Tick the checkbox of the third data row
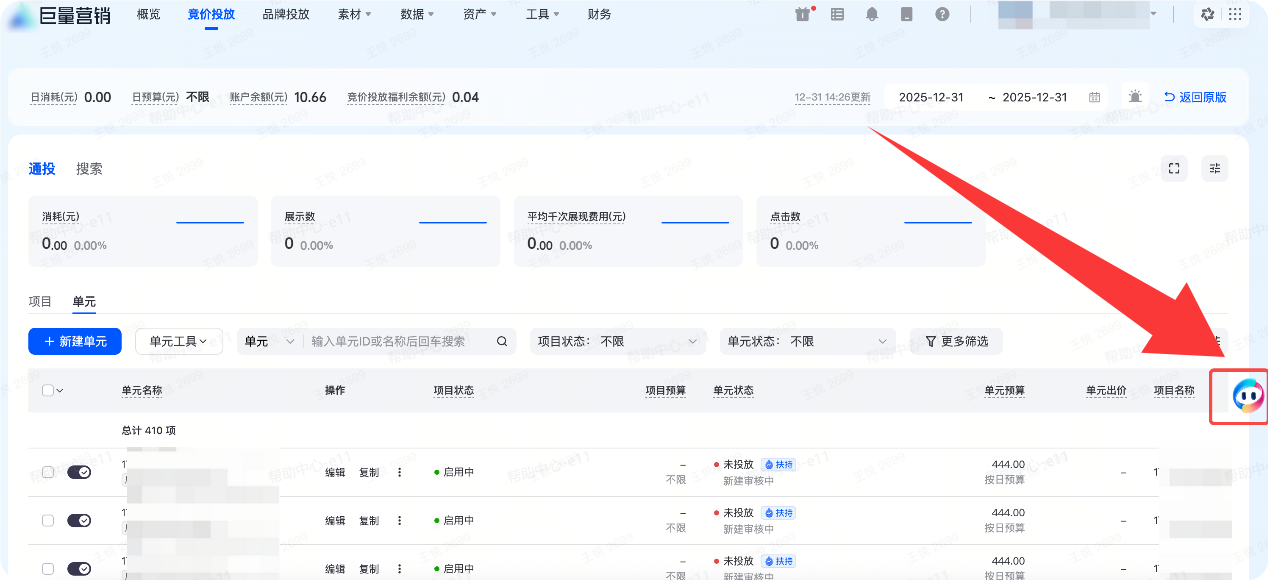The width and height of the screenshot is (1268, 580). 47,568
